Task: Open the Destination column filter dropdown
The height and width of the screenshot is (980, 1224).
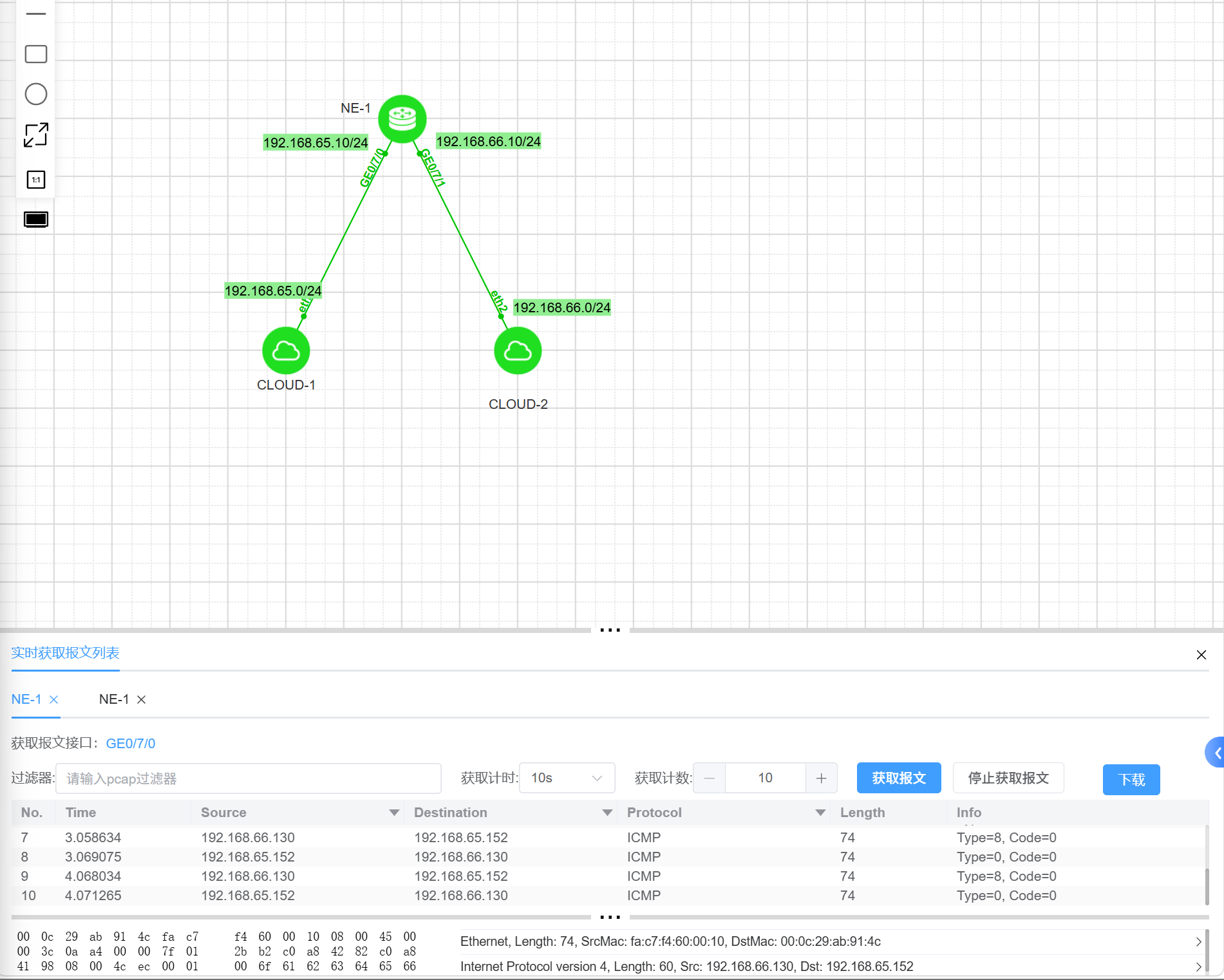Action: click(x=607, y=813)
